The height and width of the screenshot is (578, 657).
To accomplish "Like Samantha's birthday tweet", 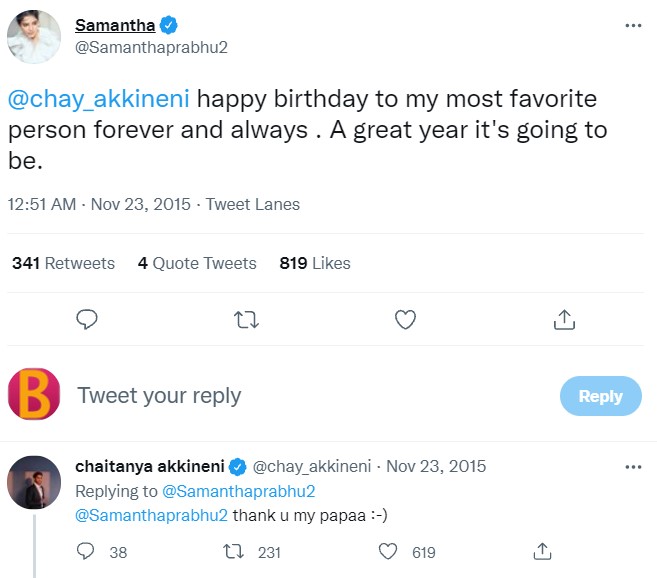I will (405, 319).
